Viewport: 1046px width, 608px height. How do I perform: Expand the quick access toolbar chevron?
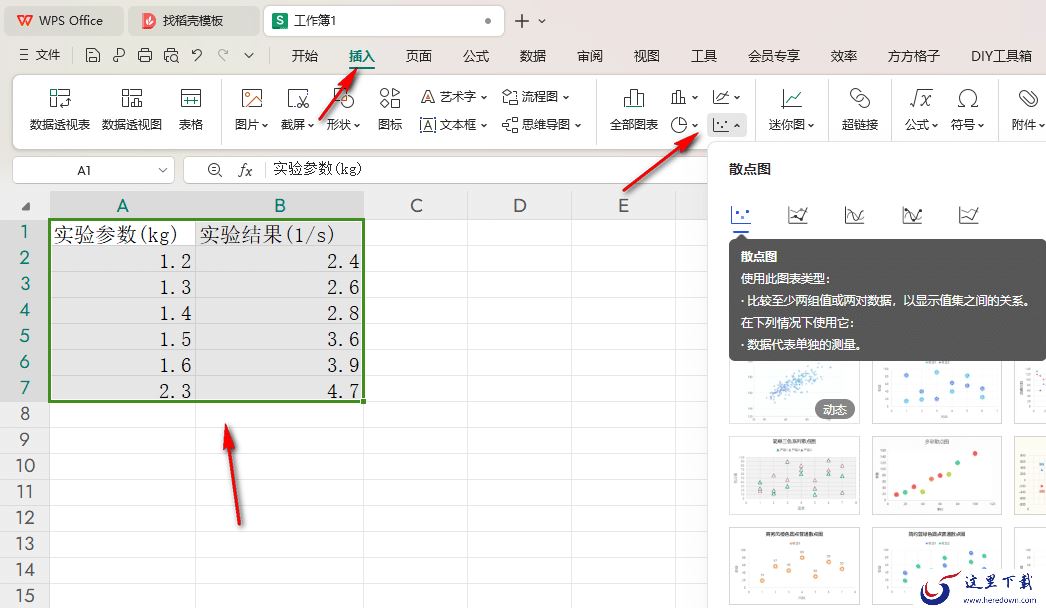click(249, 56)
